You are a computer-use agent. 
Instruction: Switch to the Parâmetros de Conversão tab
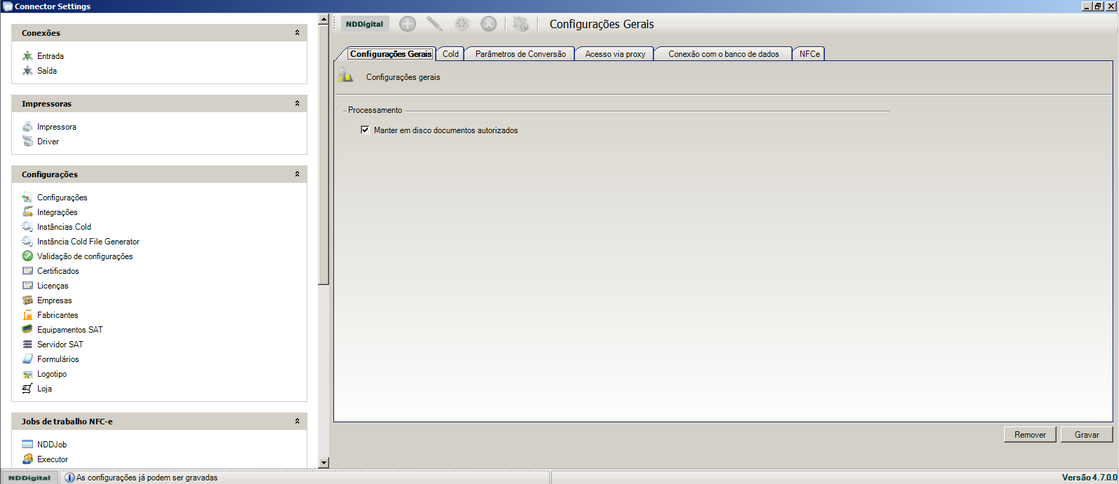point(520,54)
